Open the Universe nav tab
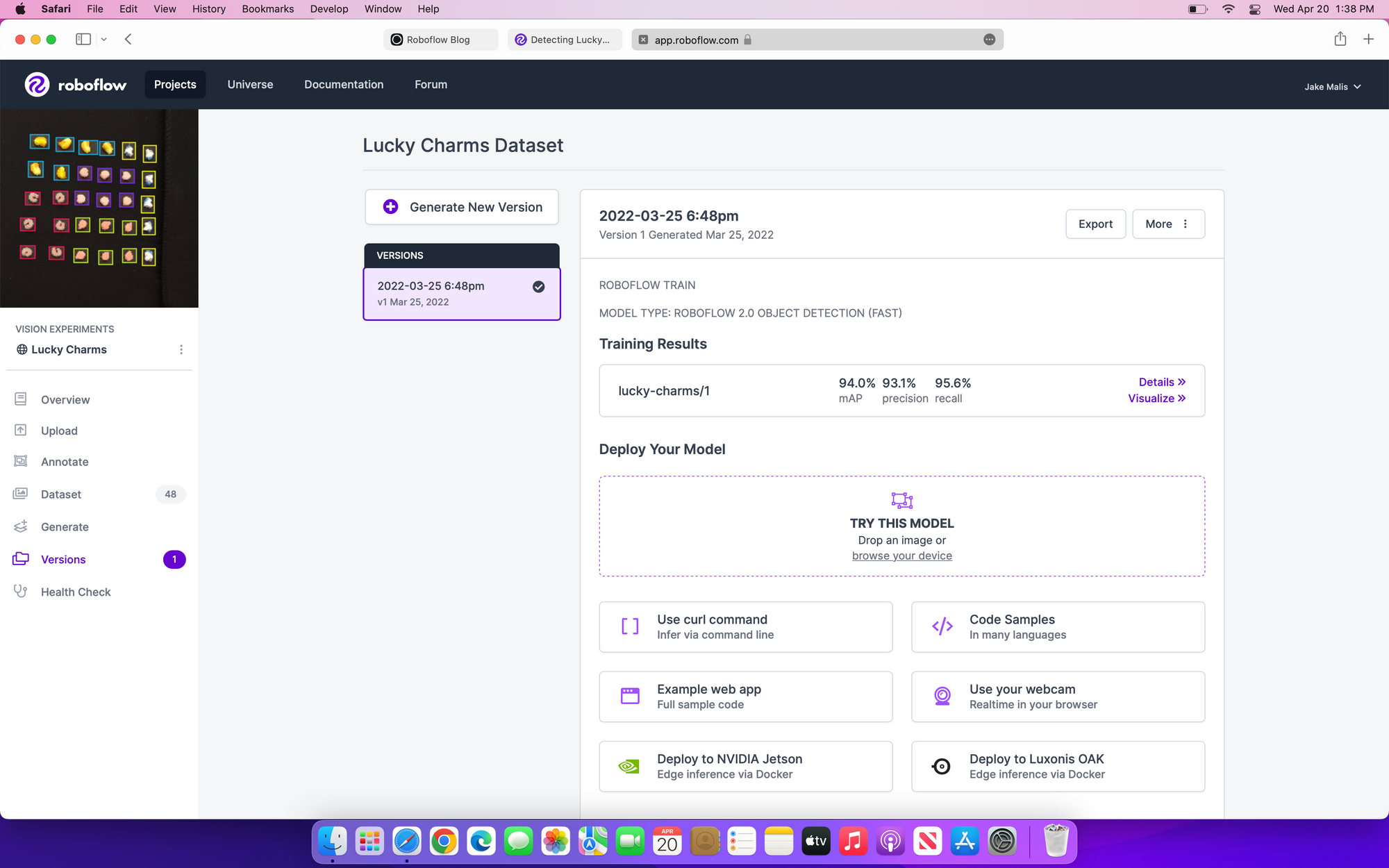Viewport: 1389px width, 868px height. [250, 84]
